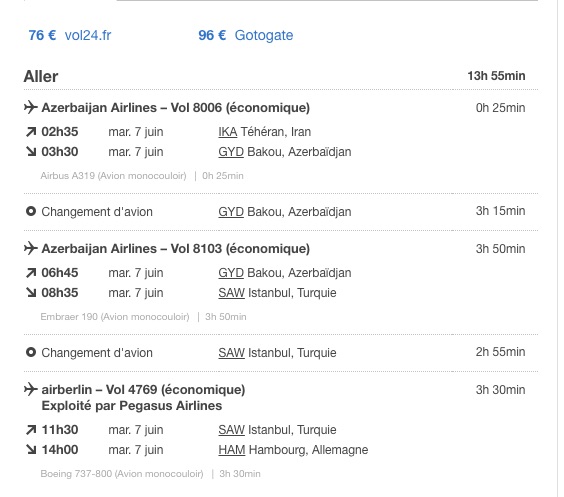Click airplane icon beside Vol 8006
The width and height of the screenshot is (564, 497).
(x=31, y=107)
